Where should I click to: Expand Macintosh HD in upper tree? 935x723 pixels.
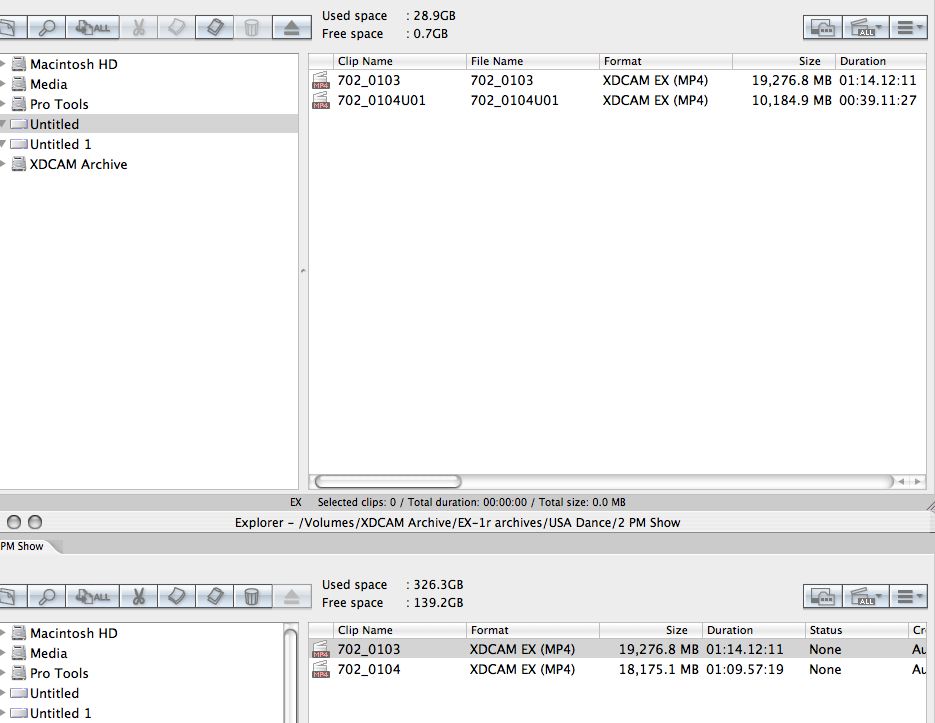[3, 64]
